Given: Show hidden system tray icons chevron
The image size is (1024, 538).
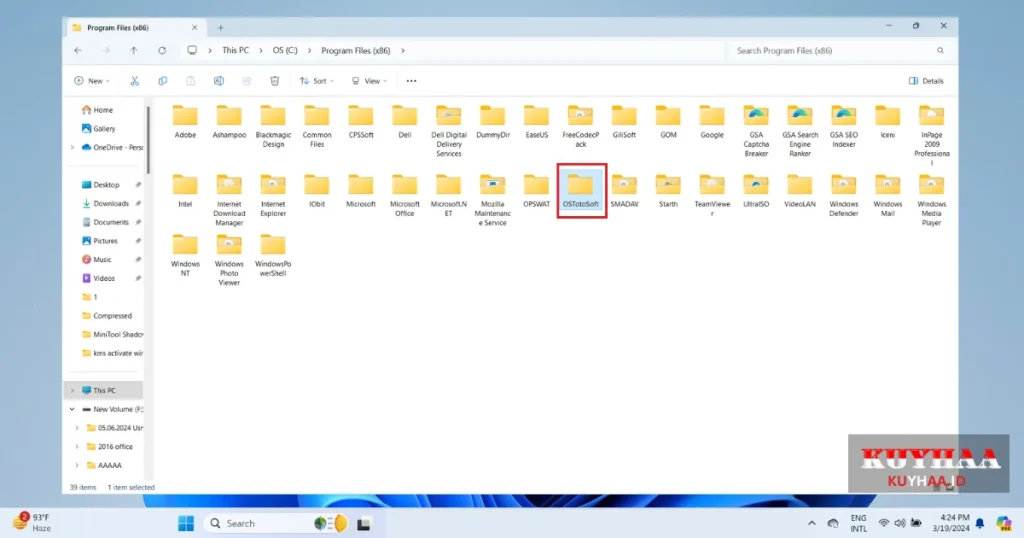Looking at the screenshot, I should [x=811, y=523].
